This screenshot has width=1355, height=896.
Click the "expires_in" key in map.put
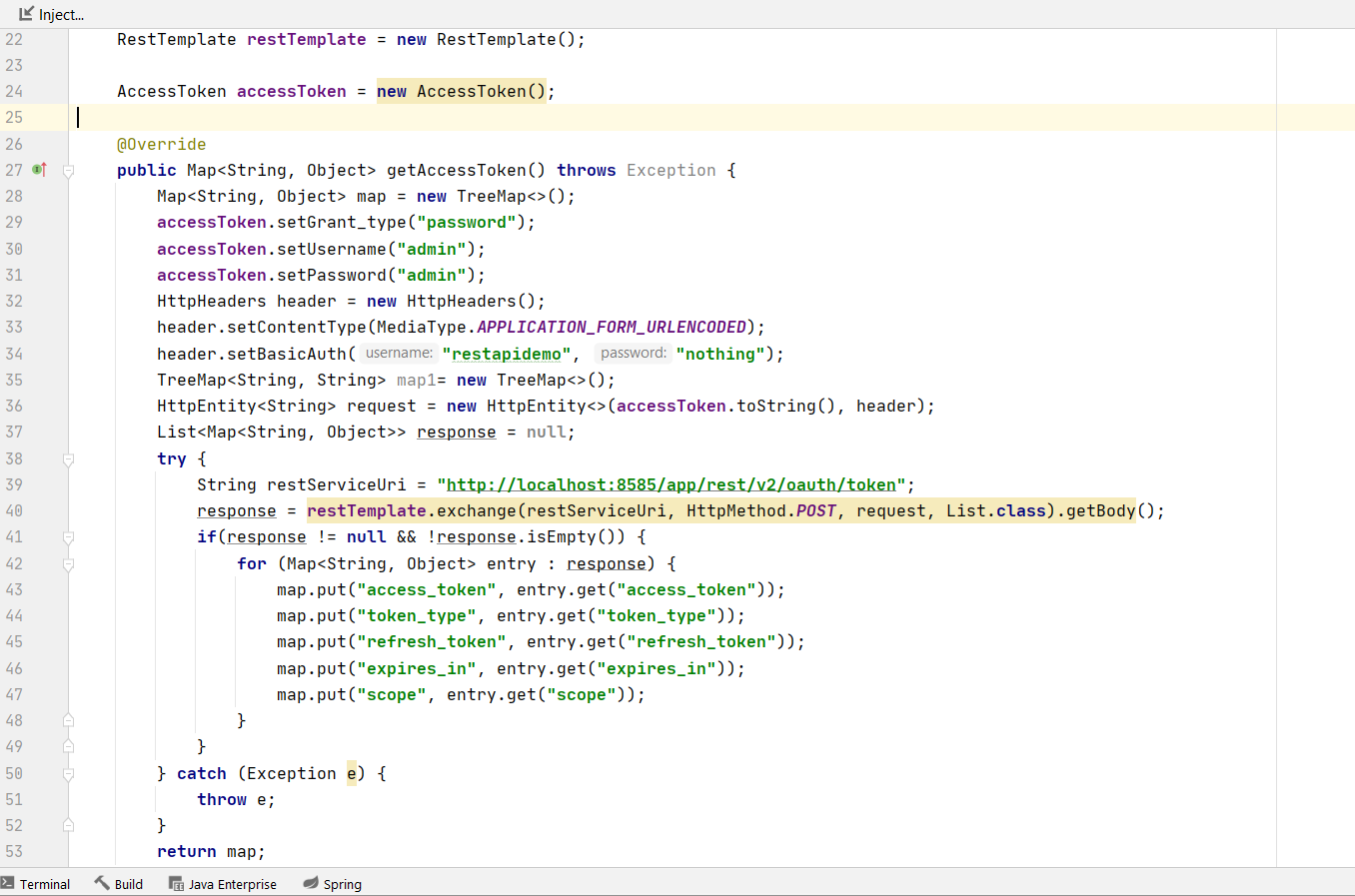pos(417,668)
